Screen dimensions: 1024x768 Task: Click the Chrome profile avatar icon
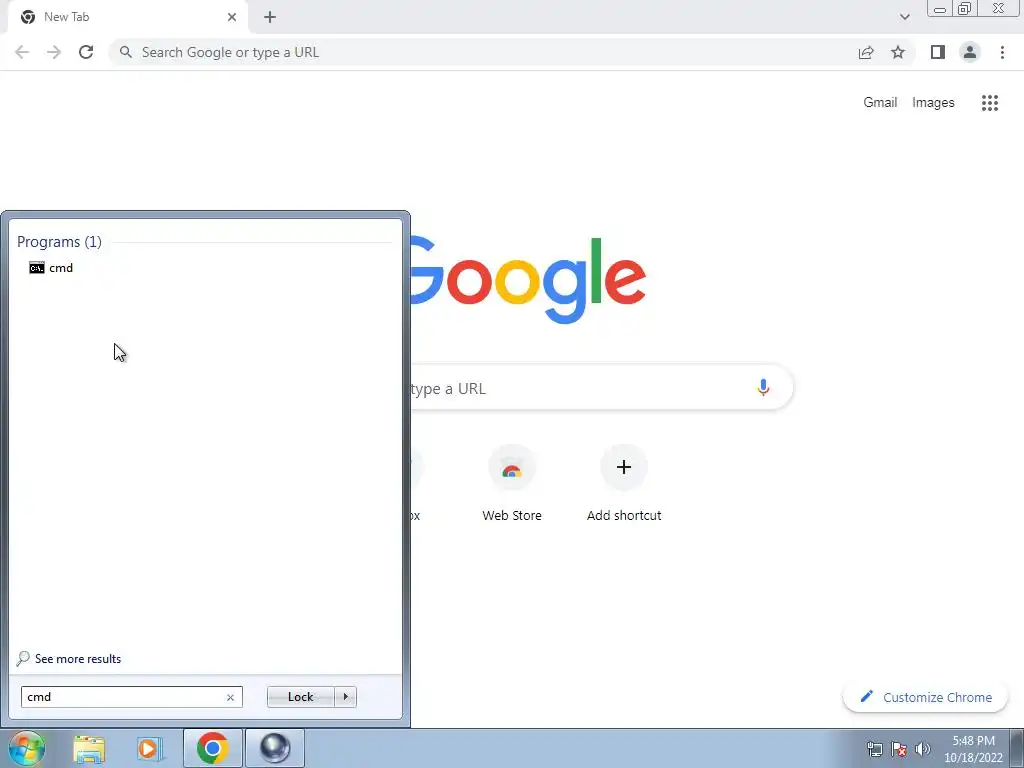(970, 52)
